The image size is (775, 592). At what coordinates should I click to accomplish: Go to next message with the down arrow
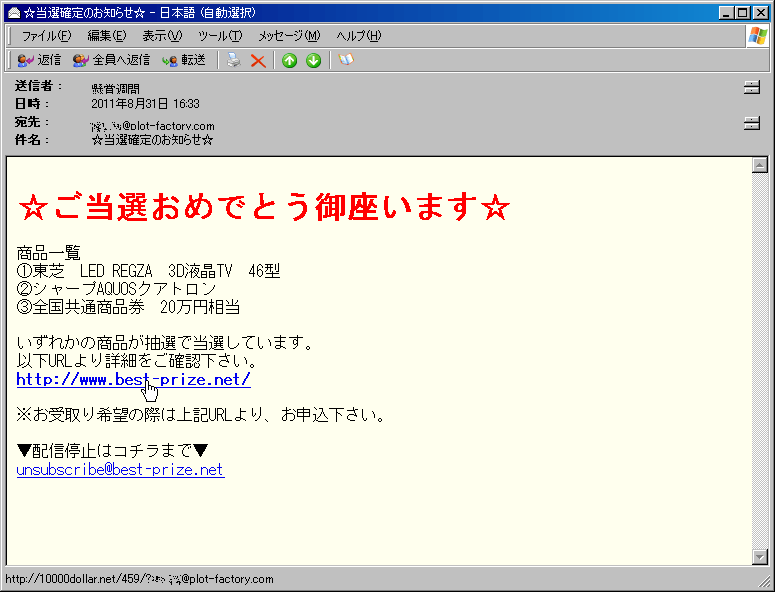tap(313, 61)
